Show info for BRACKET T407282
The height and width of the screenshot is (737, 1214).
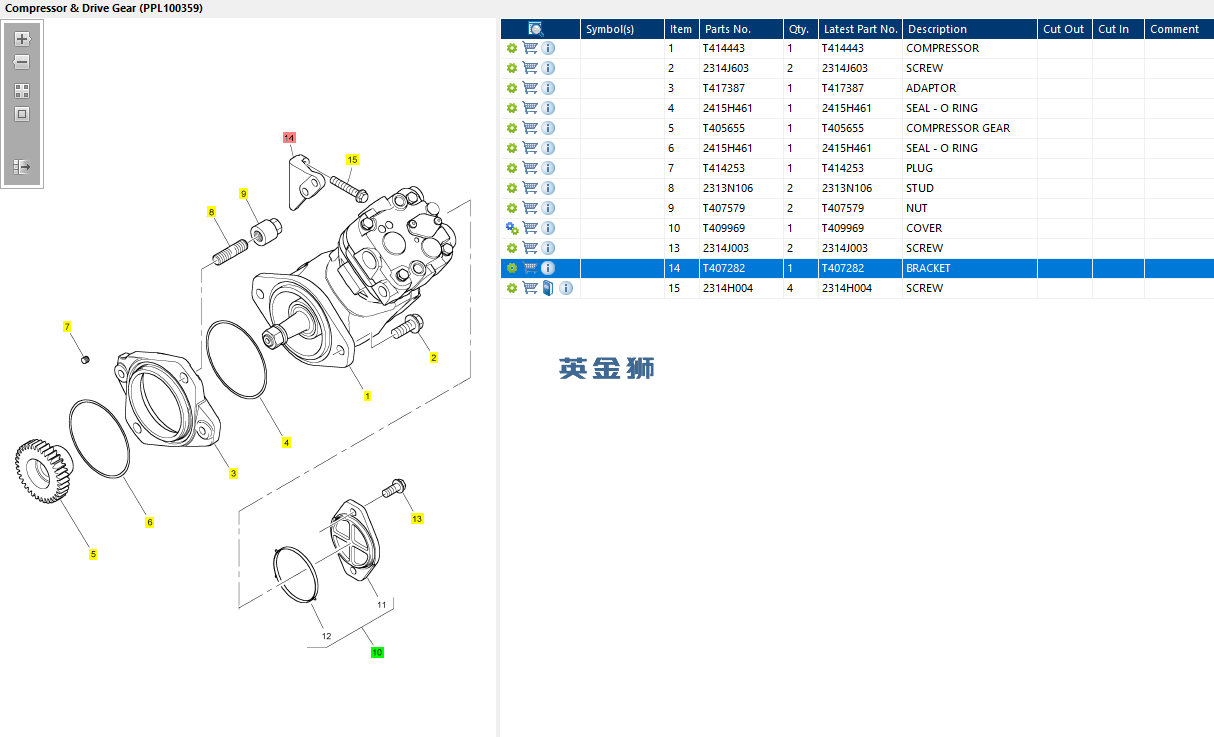coord(548,268)
